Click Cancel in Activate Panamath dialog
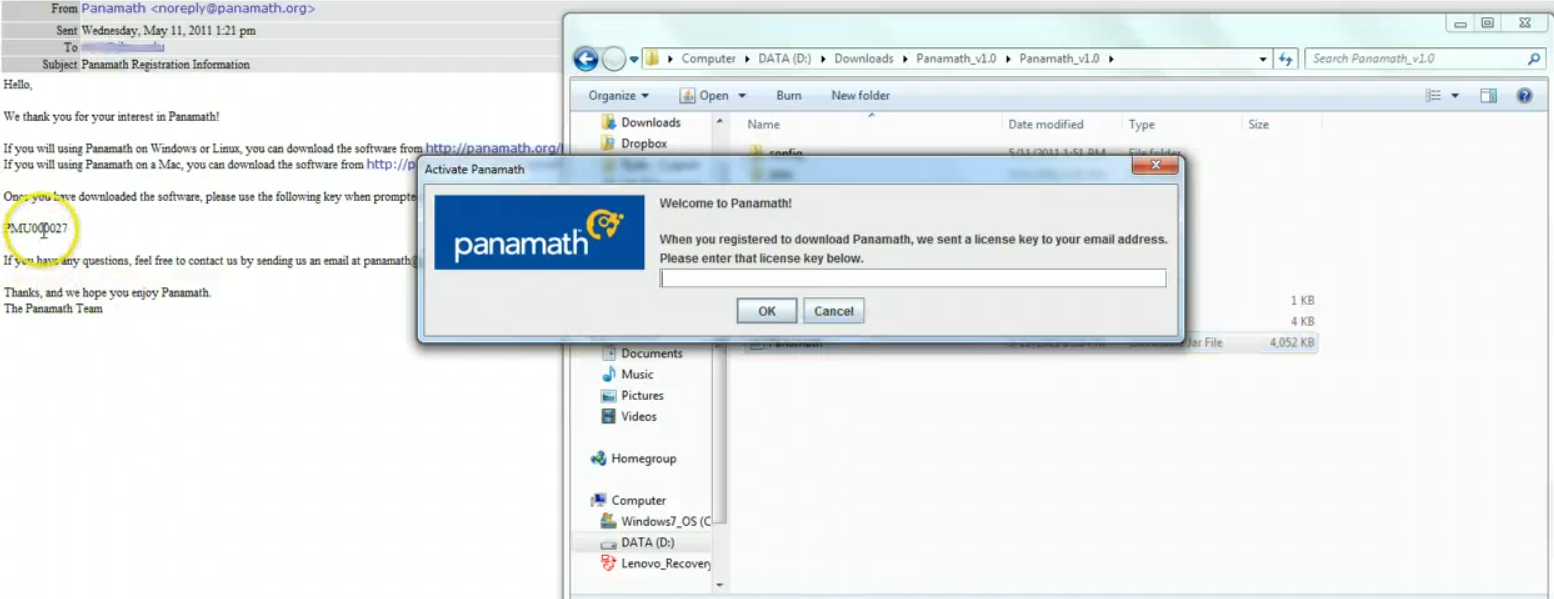1554x599 pixels. pyautogui.click(x=834, y=311)
